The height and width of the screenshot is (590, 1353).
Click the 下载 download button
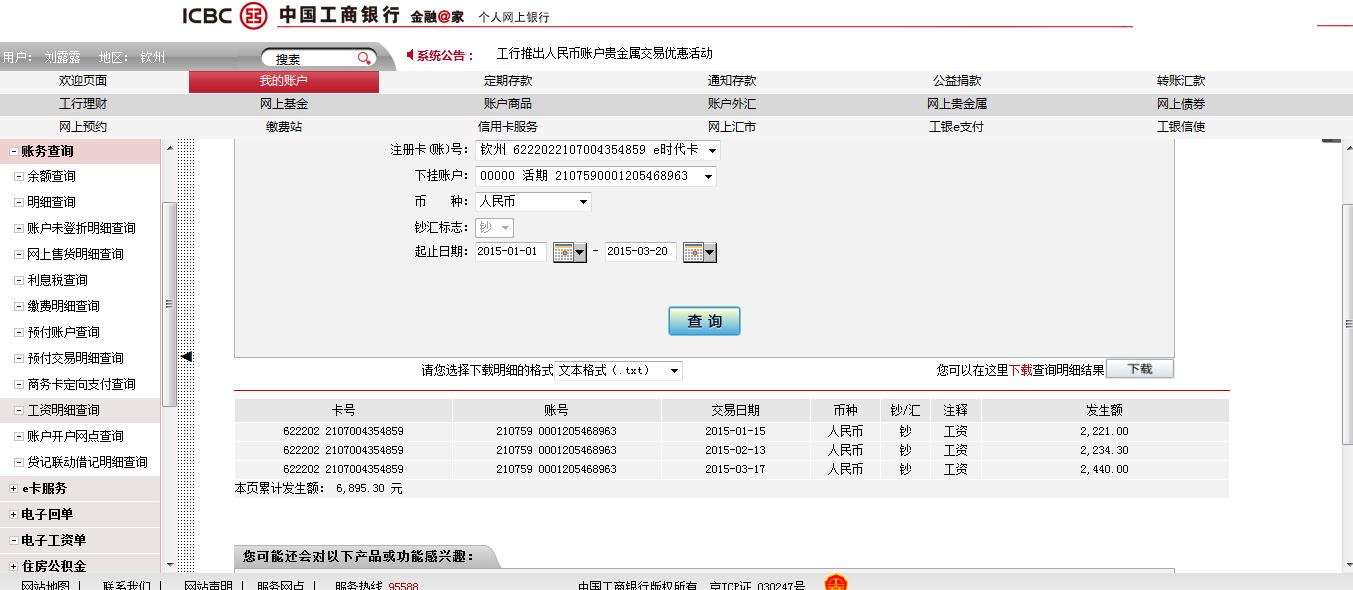click(x=1139, y=369)
